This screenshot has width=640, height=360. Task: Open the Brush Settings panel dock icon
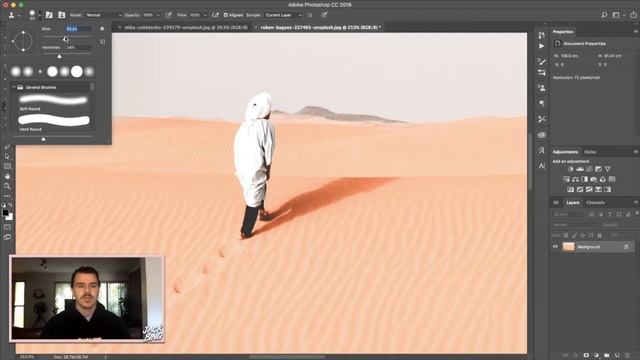point(542,62)
